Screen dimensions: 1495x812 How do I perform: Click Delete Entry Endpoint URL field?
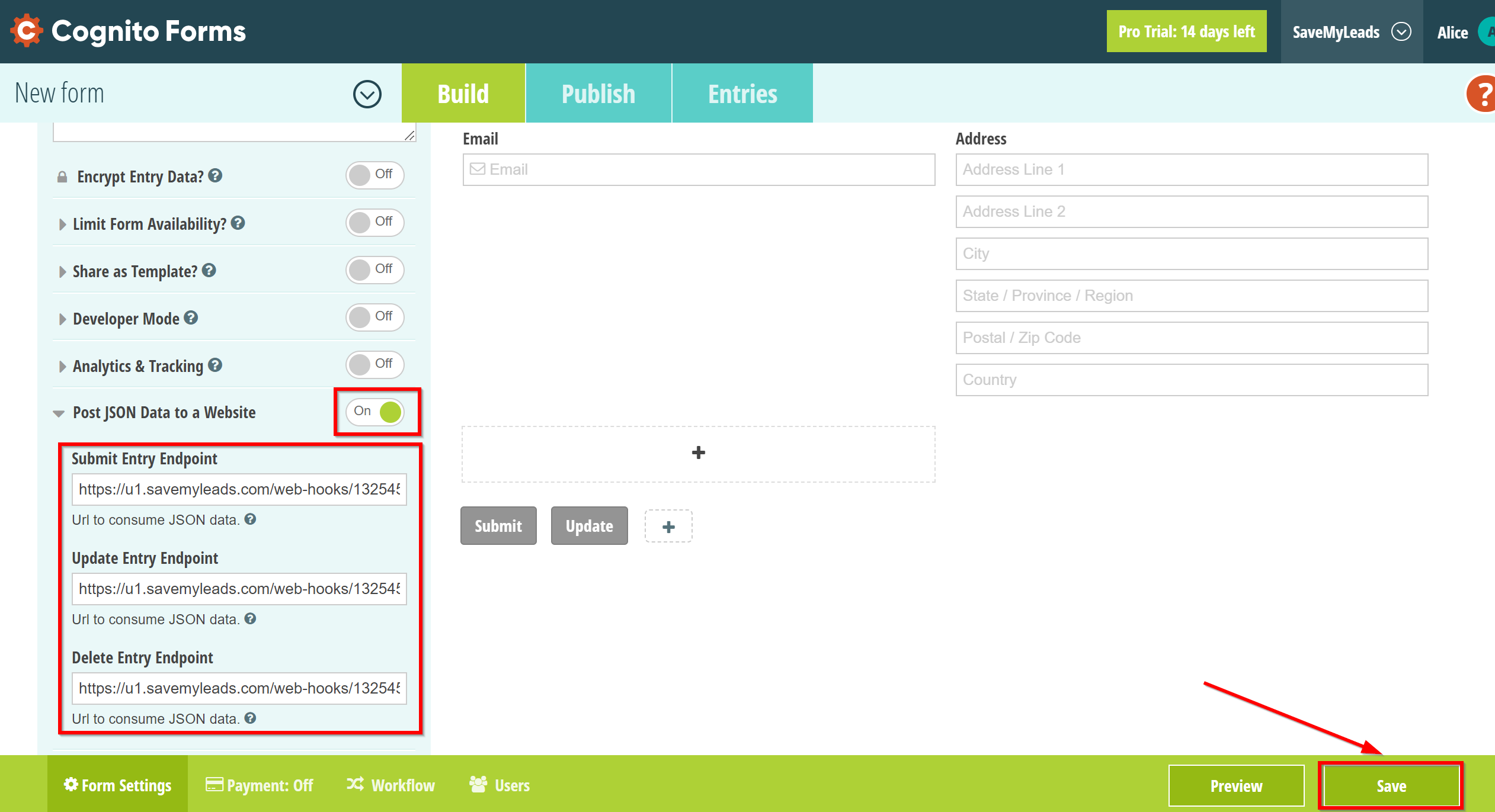239,688
